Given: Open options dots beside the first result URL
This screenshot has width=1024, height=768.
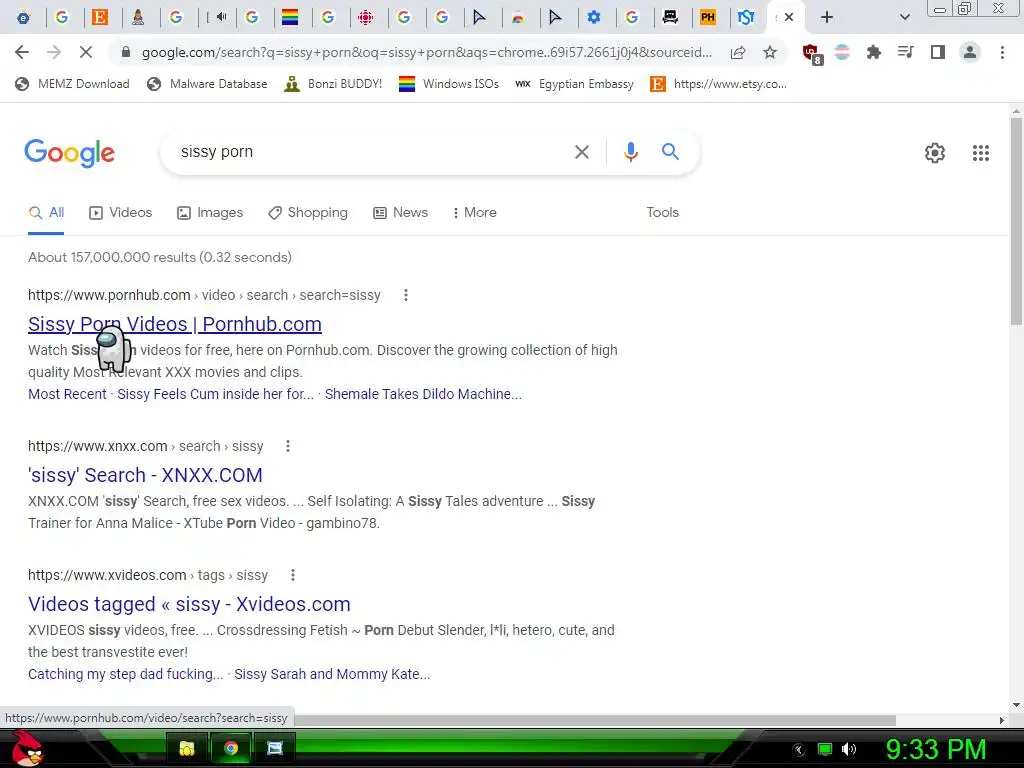Looking at the screenshot, I should point(406,295).
